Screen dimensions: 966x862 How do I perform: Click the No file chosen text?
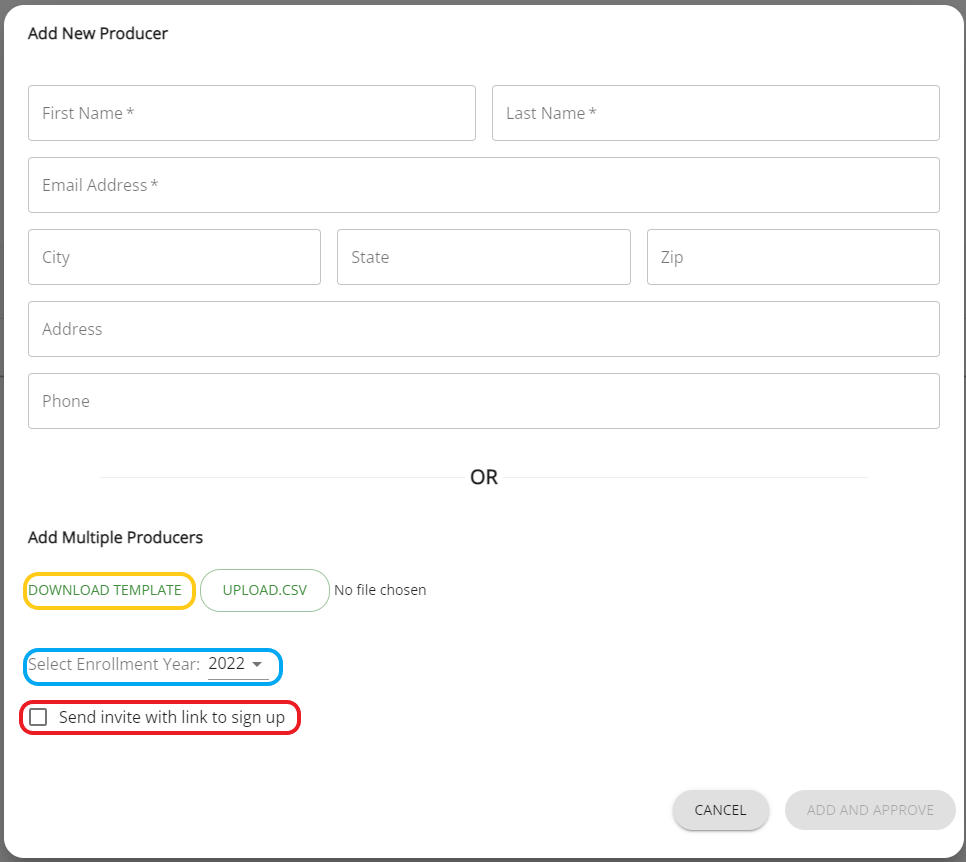[x=380, y=590]
